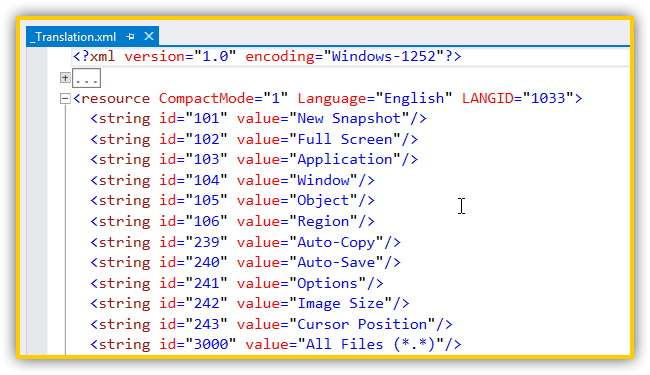Click the Object value text

click(x=323, y=201)
